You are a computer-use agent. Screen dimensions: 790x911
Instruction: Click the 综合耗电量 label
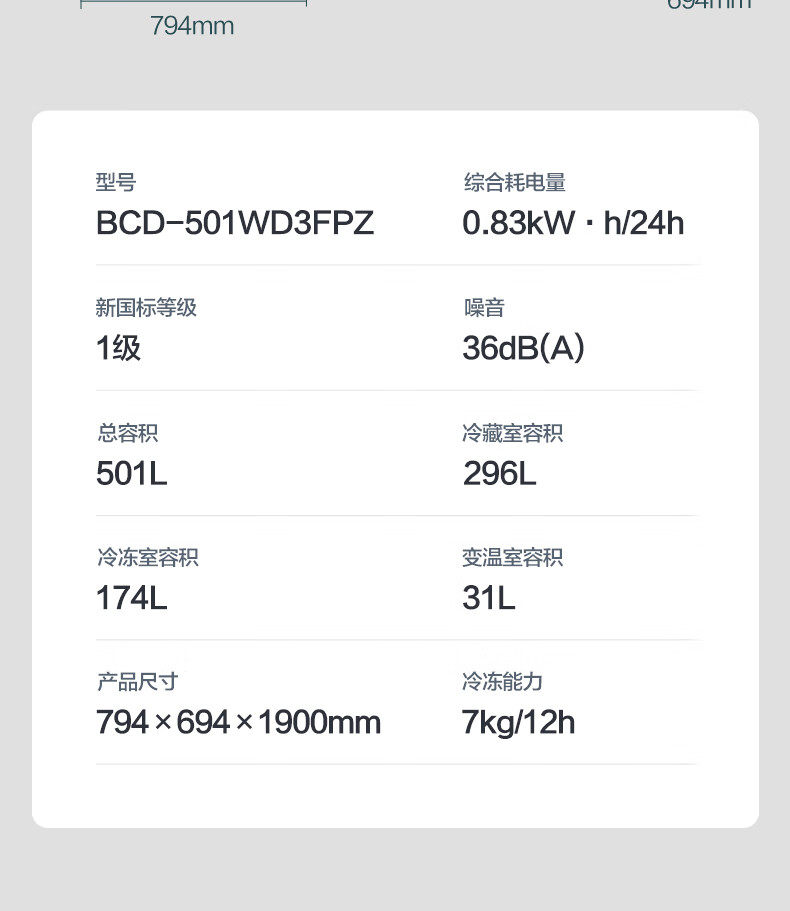click(515, 182)
